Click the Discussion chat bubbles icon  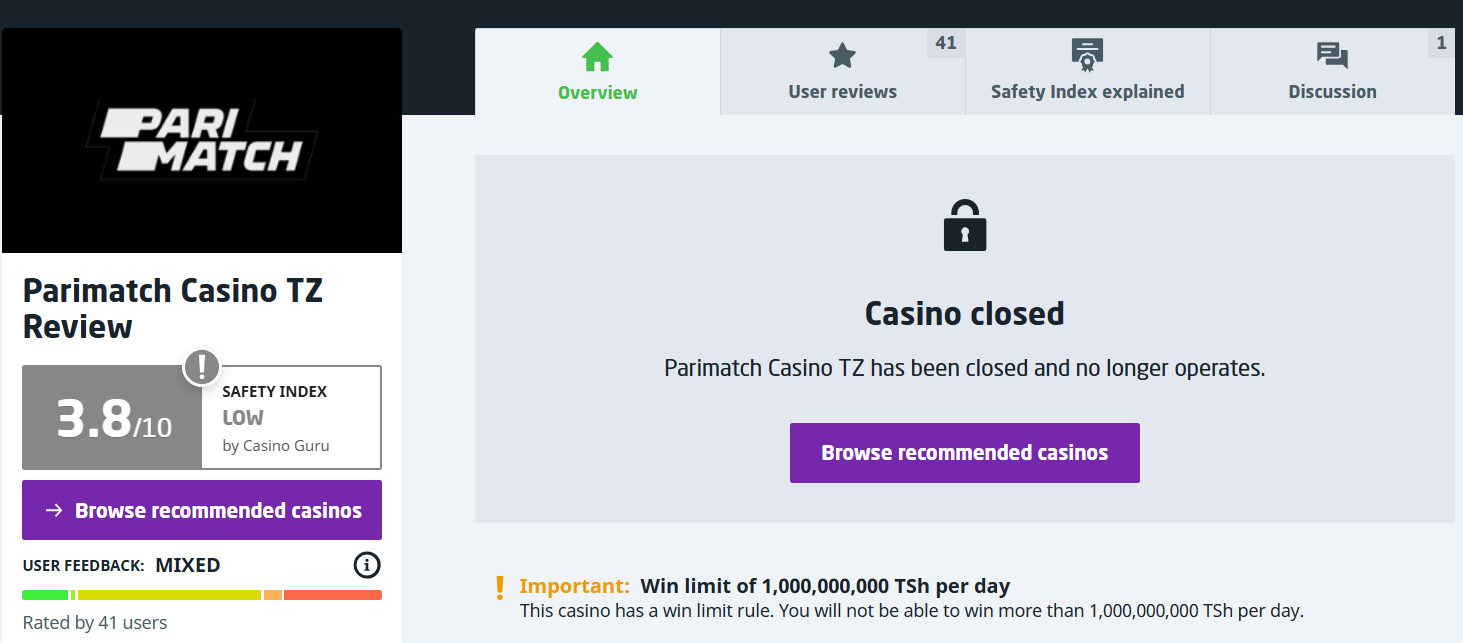(x=1332, y=56)
